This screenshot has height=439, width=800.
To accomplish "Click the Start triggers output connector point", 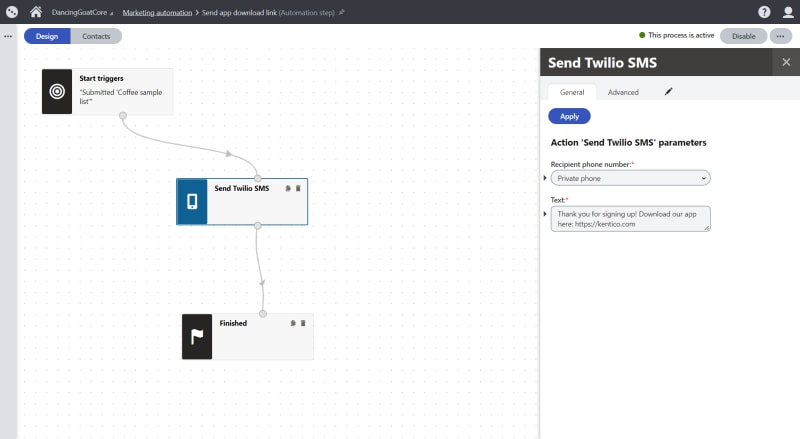I will click(122, 115).
